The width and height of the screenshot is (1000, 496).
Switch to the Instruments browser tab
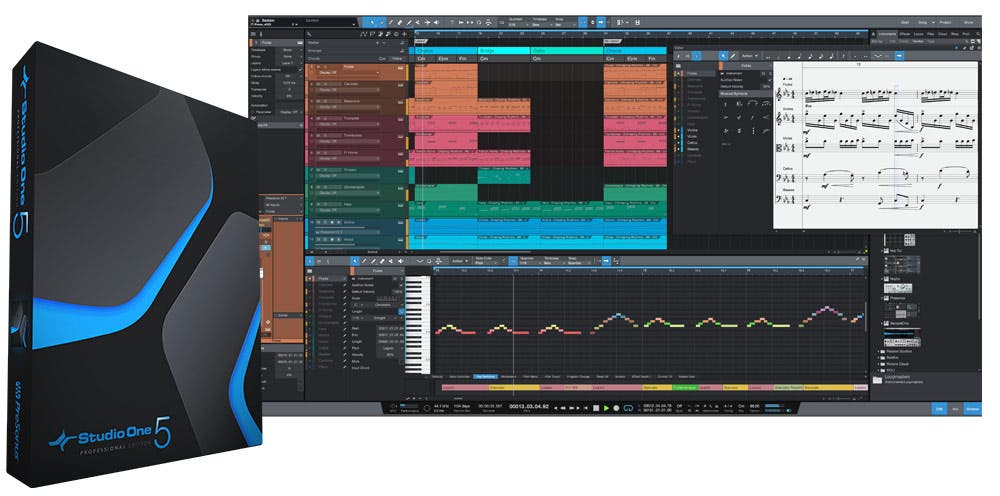point(887,34)
